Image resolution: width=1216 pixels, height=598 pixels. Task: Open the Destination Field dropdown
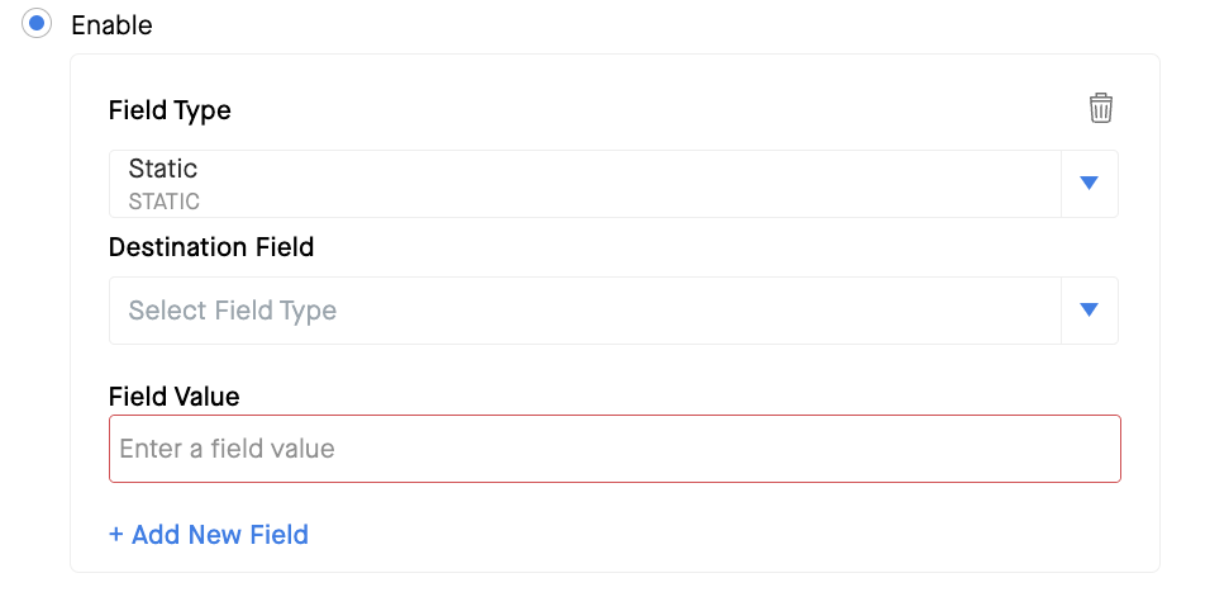[613, 310]
